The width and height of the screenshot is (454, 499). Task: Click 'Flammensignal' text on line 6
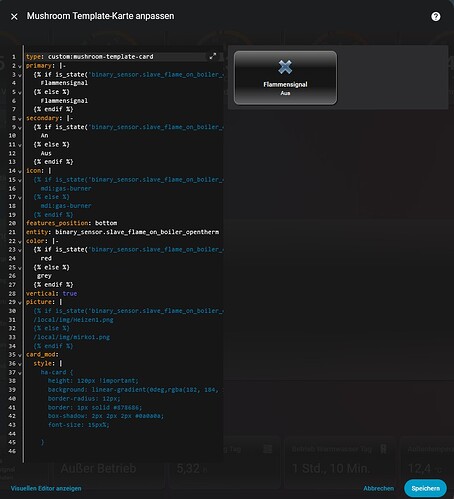pyautogui.click(x=64, y=100)
